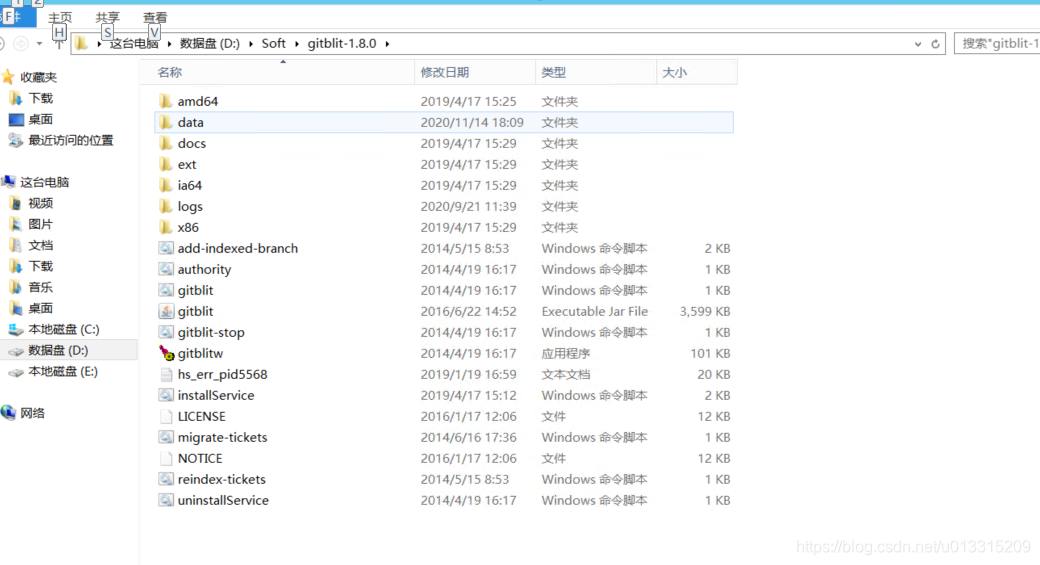Screen dimensions: 1040x565
Task: Select reindex-tickets script icon
Action: pyautogui.click(x=166, y=479)
